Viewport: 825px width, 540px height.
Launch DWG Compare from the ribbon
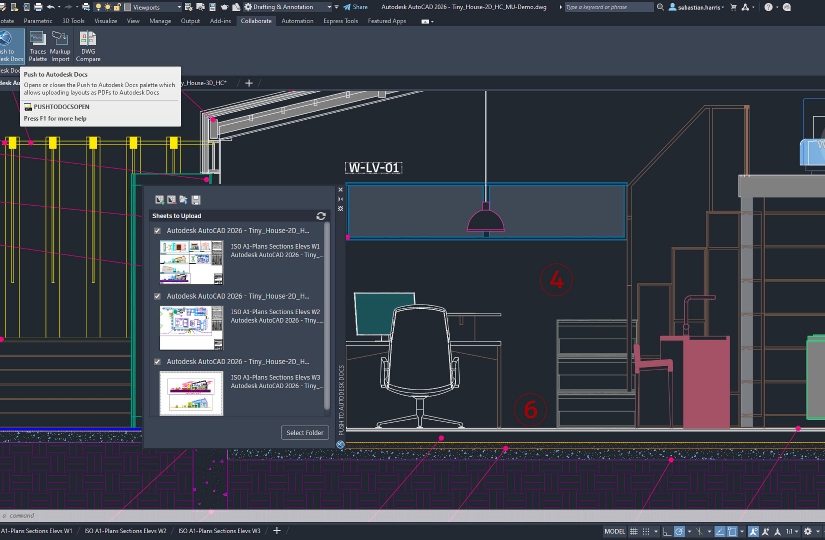click(88, 46)
